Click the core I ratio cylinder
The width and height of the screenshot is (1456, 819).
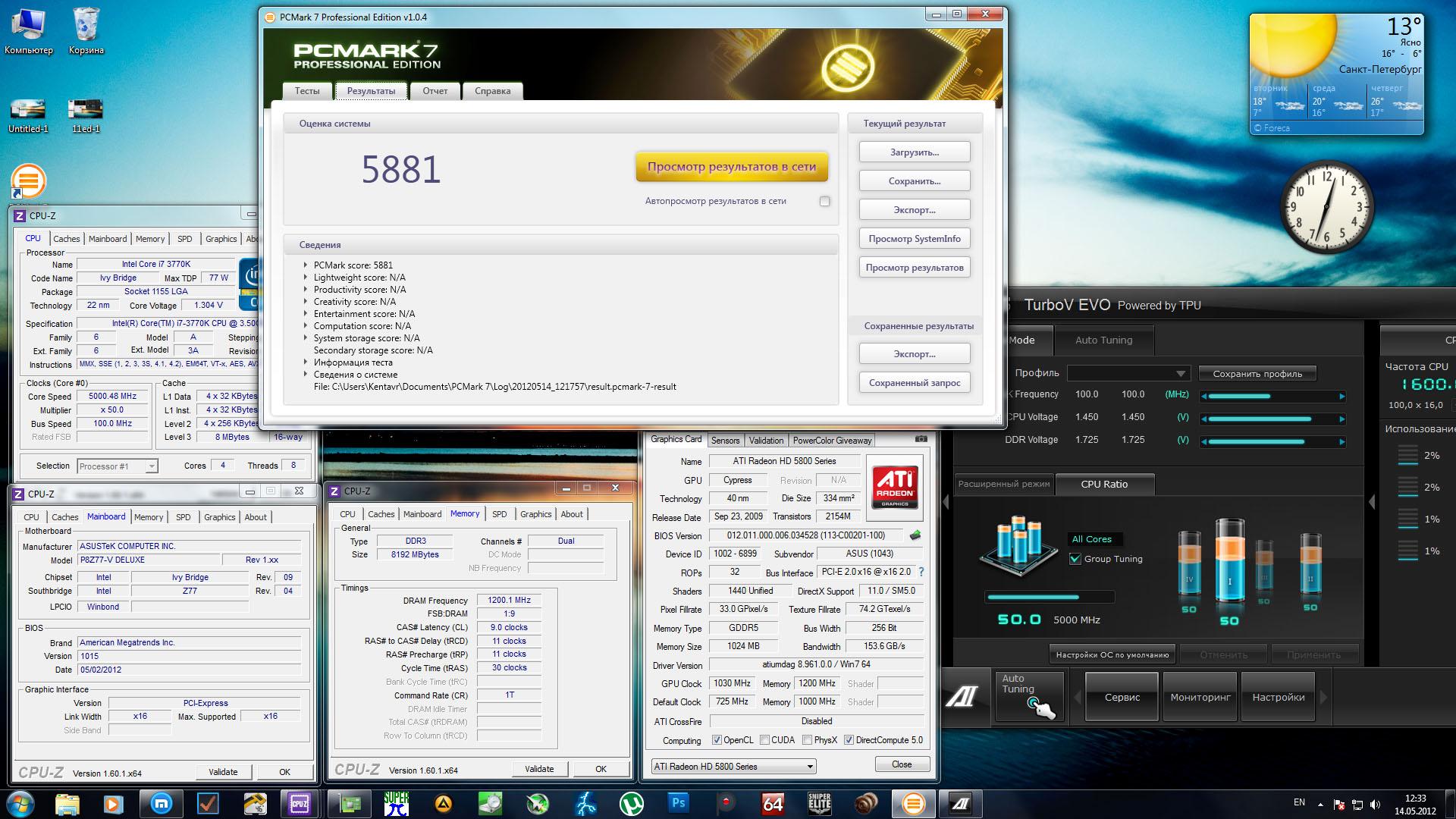(x=1229, y=560)
